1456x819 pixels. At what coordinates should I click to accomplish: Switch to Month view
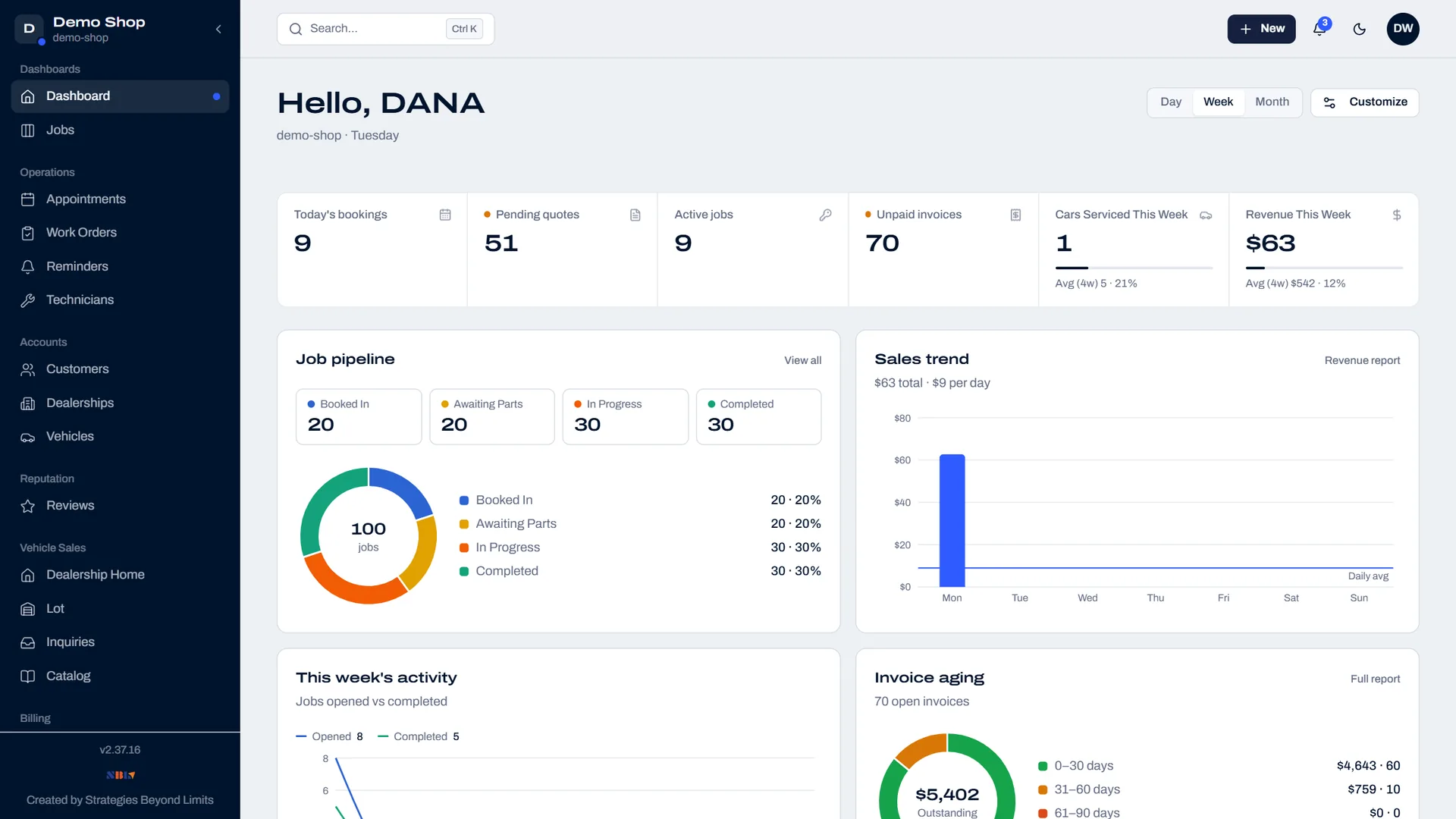[x=1272, y=102]
